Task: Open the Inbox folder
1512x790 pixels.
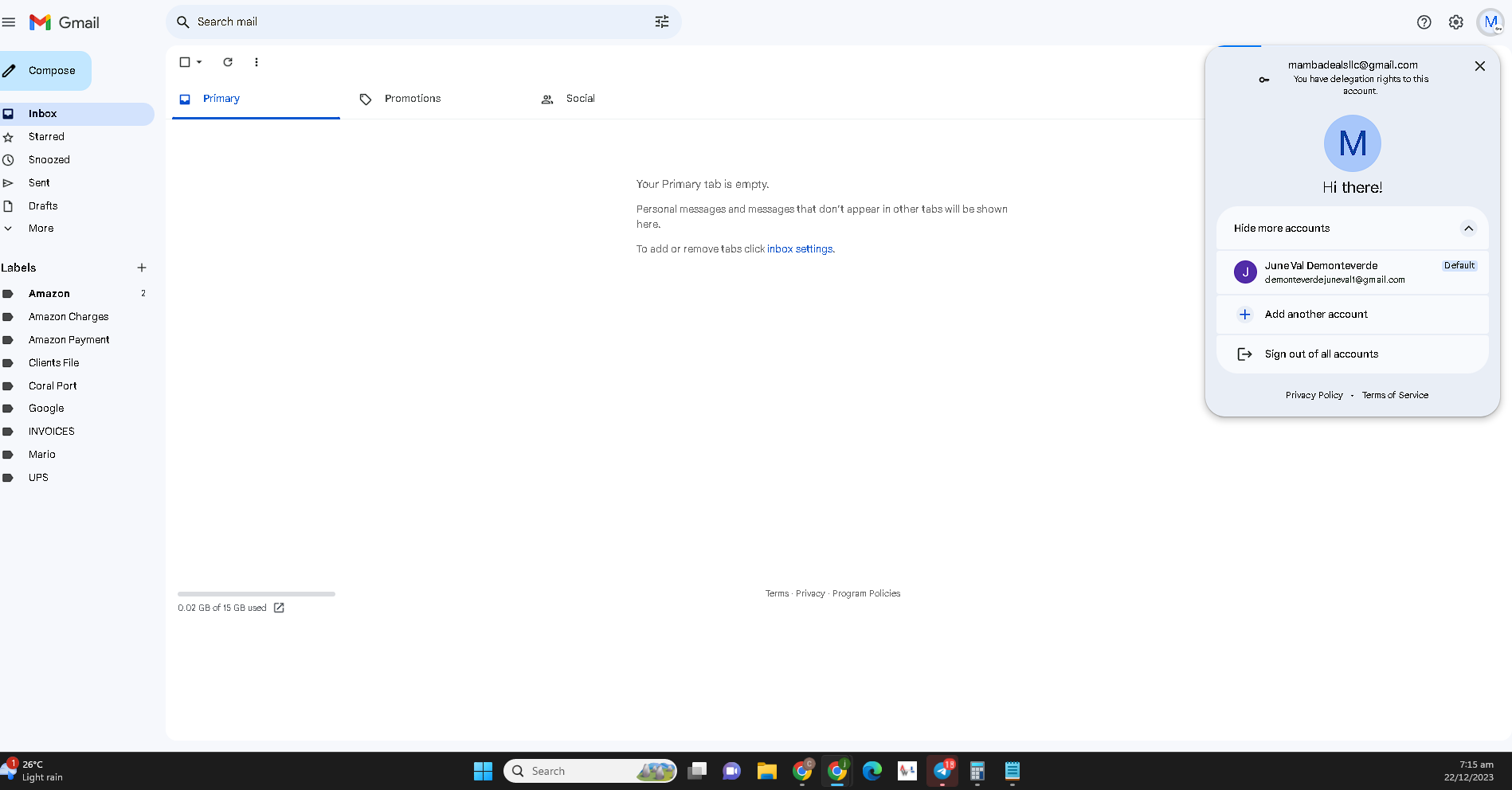Action: 76,114
